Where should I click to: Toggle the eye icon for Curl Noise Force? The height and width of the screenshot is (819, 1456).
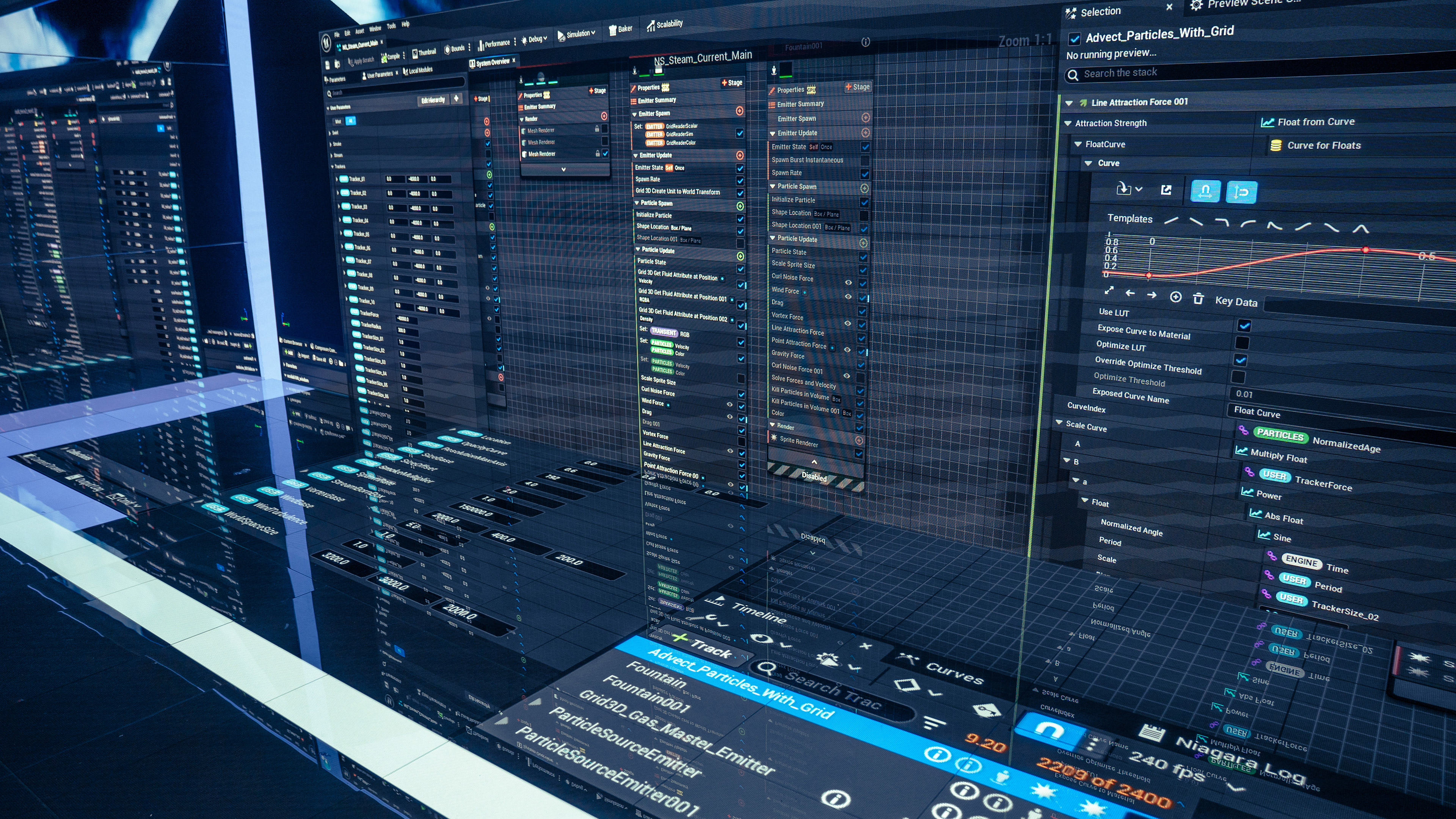pyautogui.click(x=848, y=282)
